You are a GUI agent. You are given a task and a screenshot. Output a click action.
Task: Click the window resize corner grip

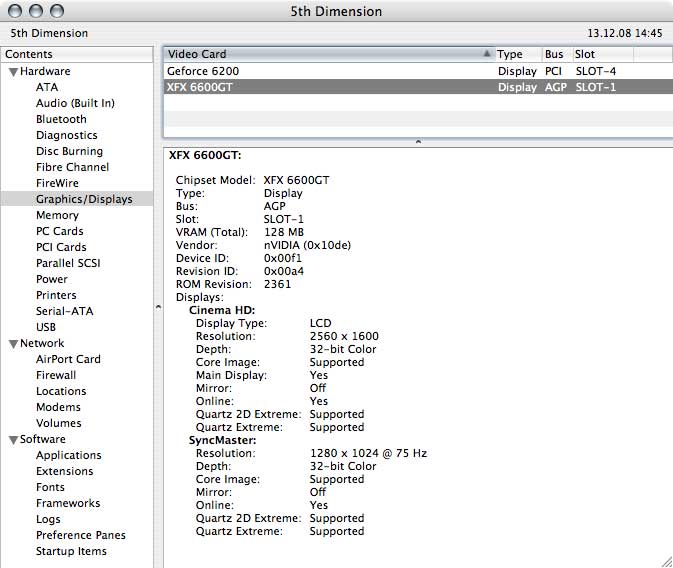(x=665, y=560)
